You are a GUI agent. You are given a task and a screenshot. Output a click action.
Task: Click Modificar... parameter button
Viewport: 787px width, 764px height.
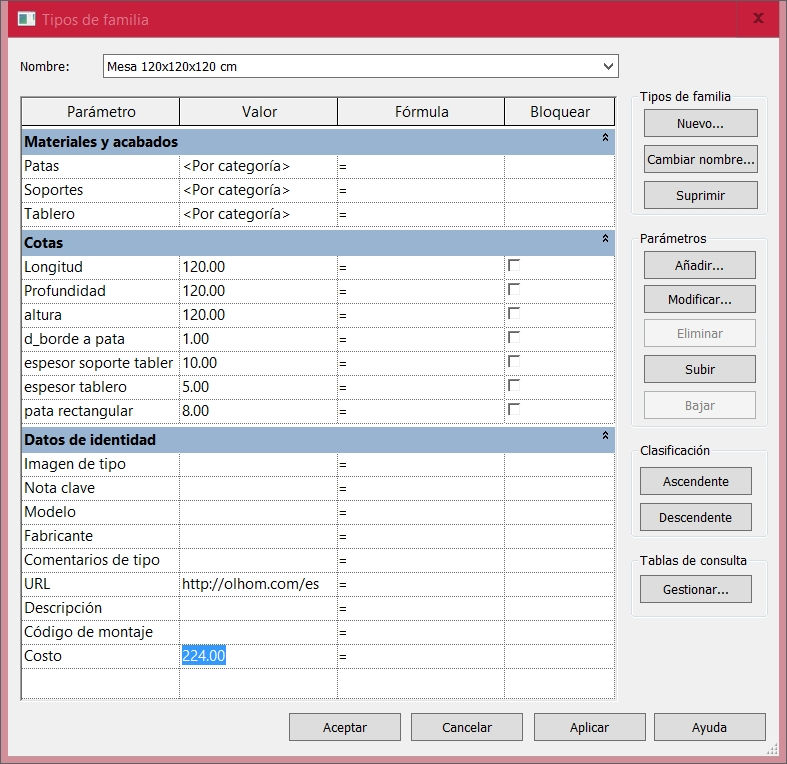(x=699, y=300)
